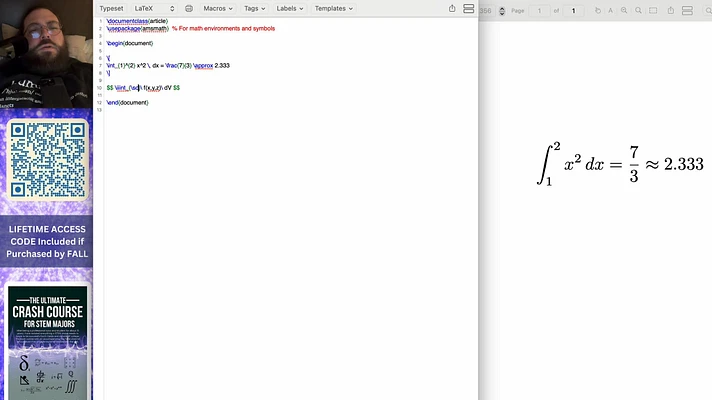Viewport: 712px width, 400px height.
Task: Click the webcam video of the presenter
Action: point(46,54)
